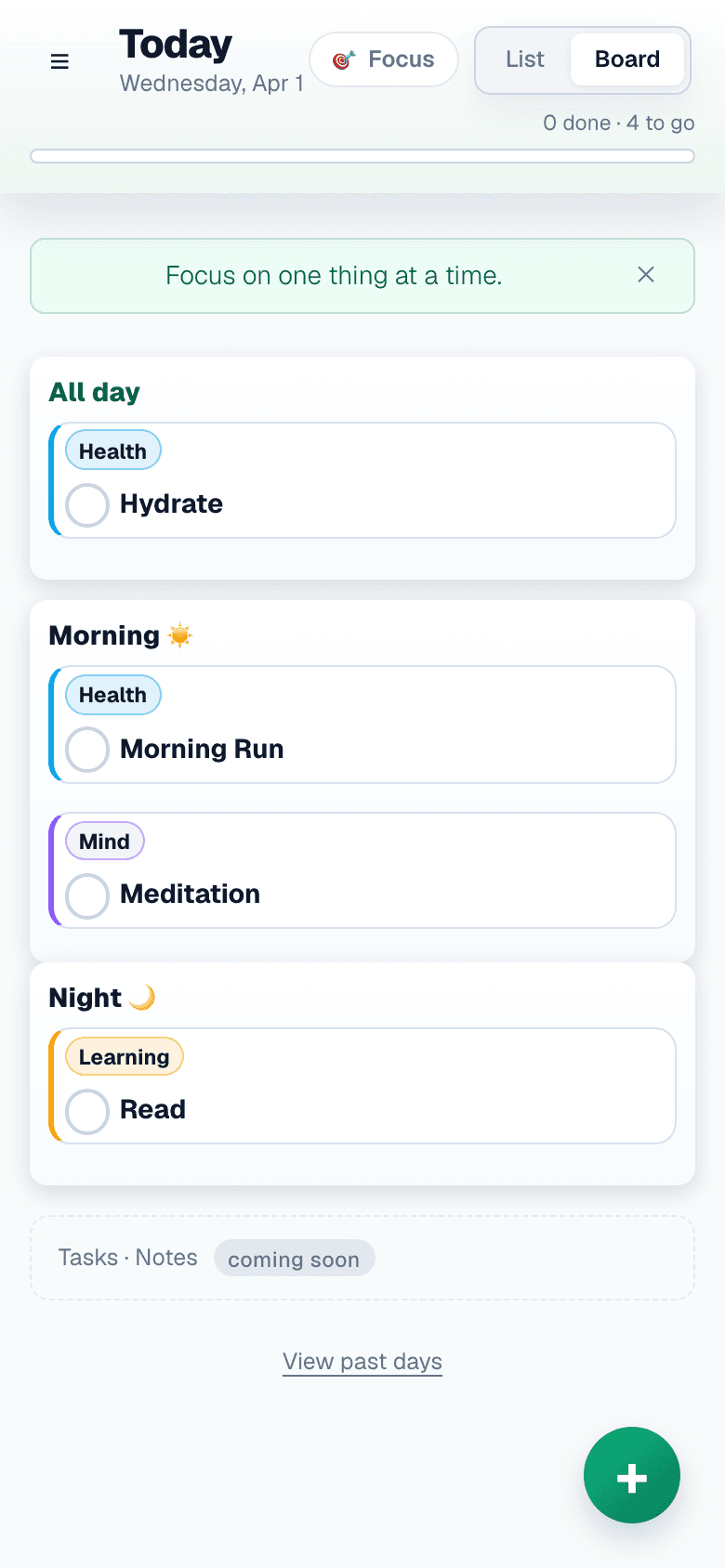
Task: Click the Focus bullseye icon
Action: pyautogui.click(x=344, y=59)
